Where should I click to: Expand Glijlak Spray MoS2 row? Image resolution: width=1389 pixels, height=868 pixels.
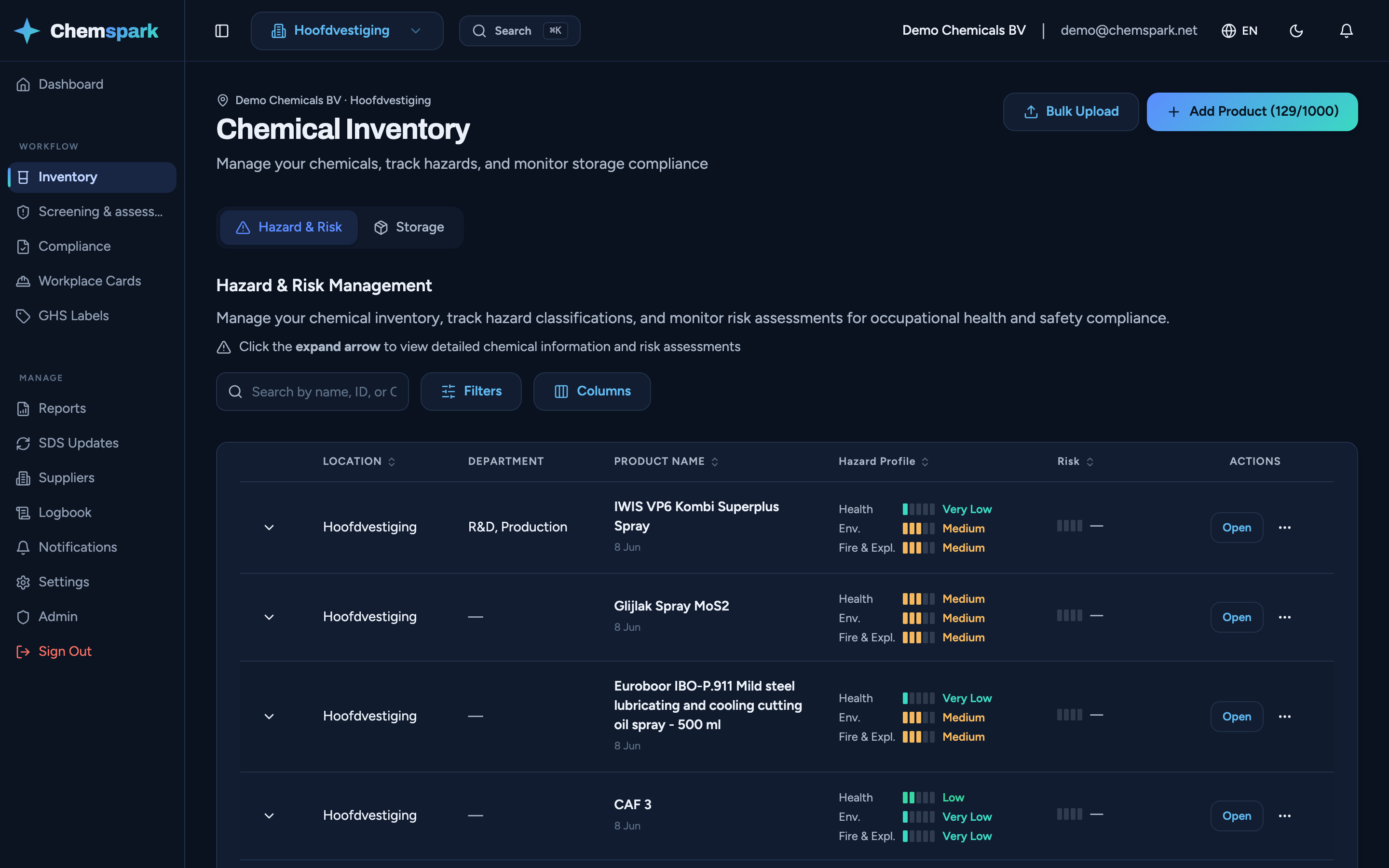[269, 617]
